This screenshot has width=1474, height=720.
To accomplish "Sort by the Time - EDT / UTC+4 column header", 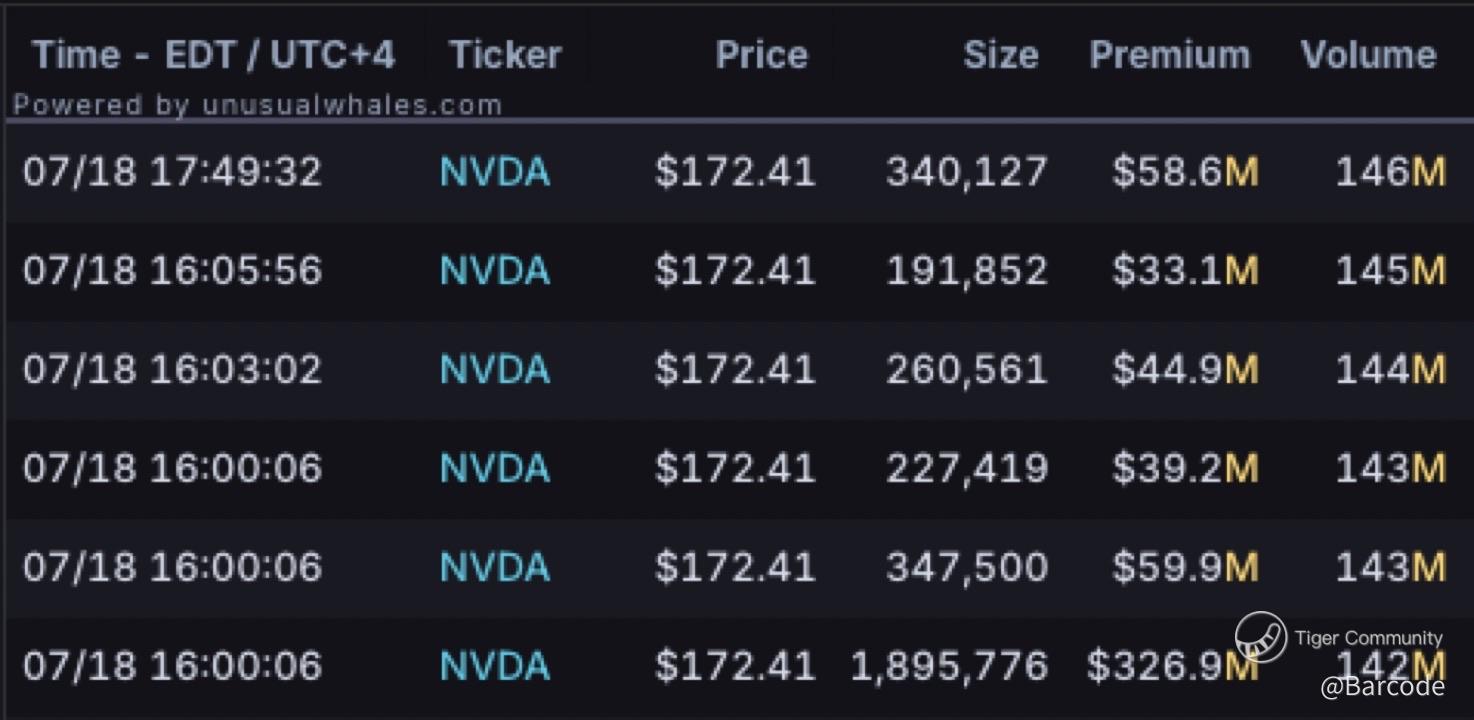I will (214, 54).
